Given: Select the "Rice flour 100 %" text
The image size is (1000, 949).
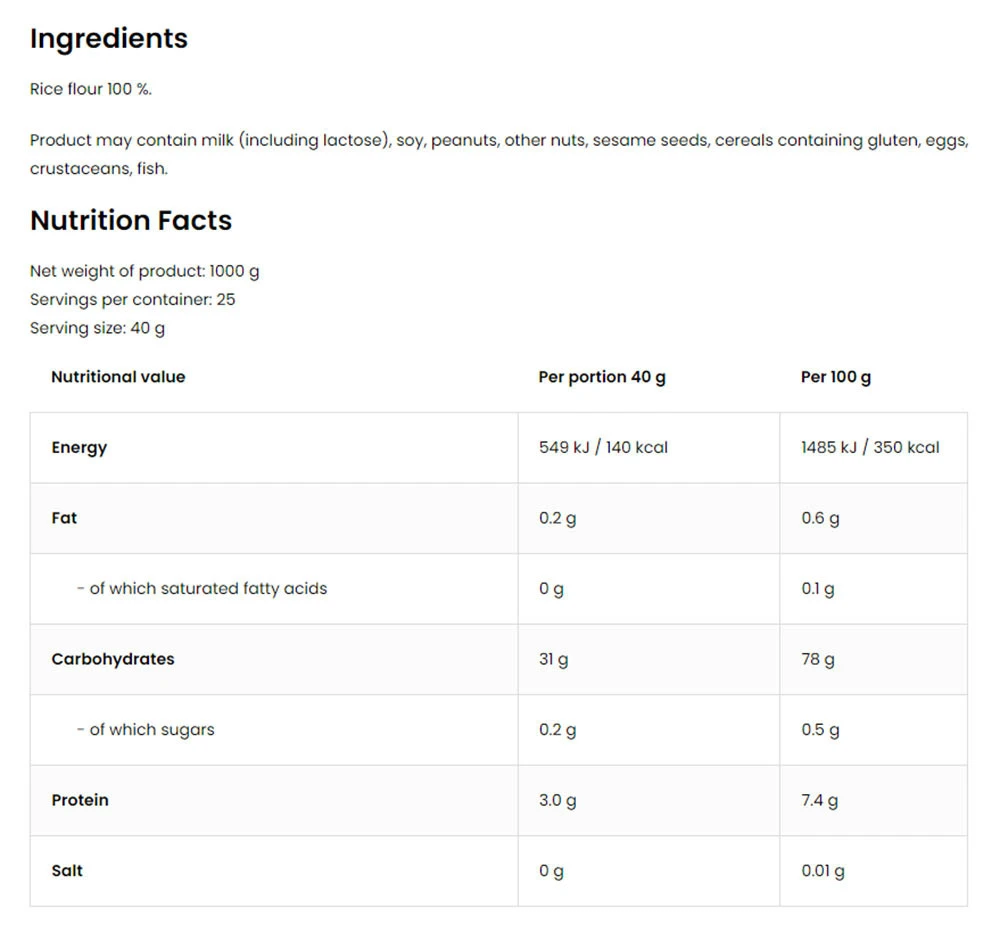Looking at the screenshot, I should coord(91,89).
